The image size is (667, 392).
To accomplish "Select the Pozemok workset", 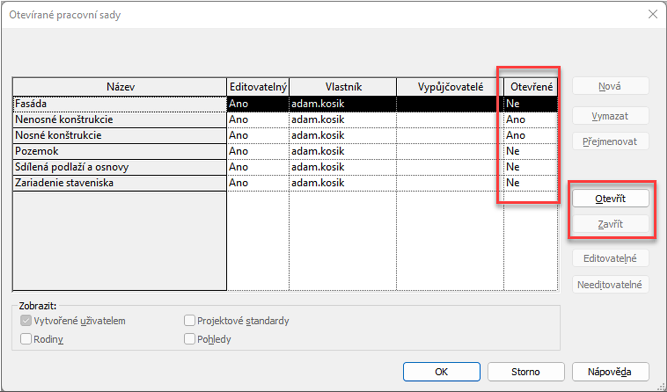I will [x=120, y=151].
